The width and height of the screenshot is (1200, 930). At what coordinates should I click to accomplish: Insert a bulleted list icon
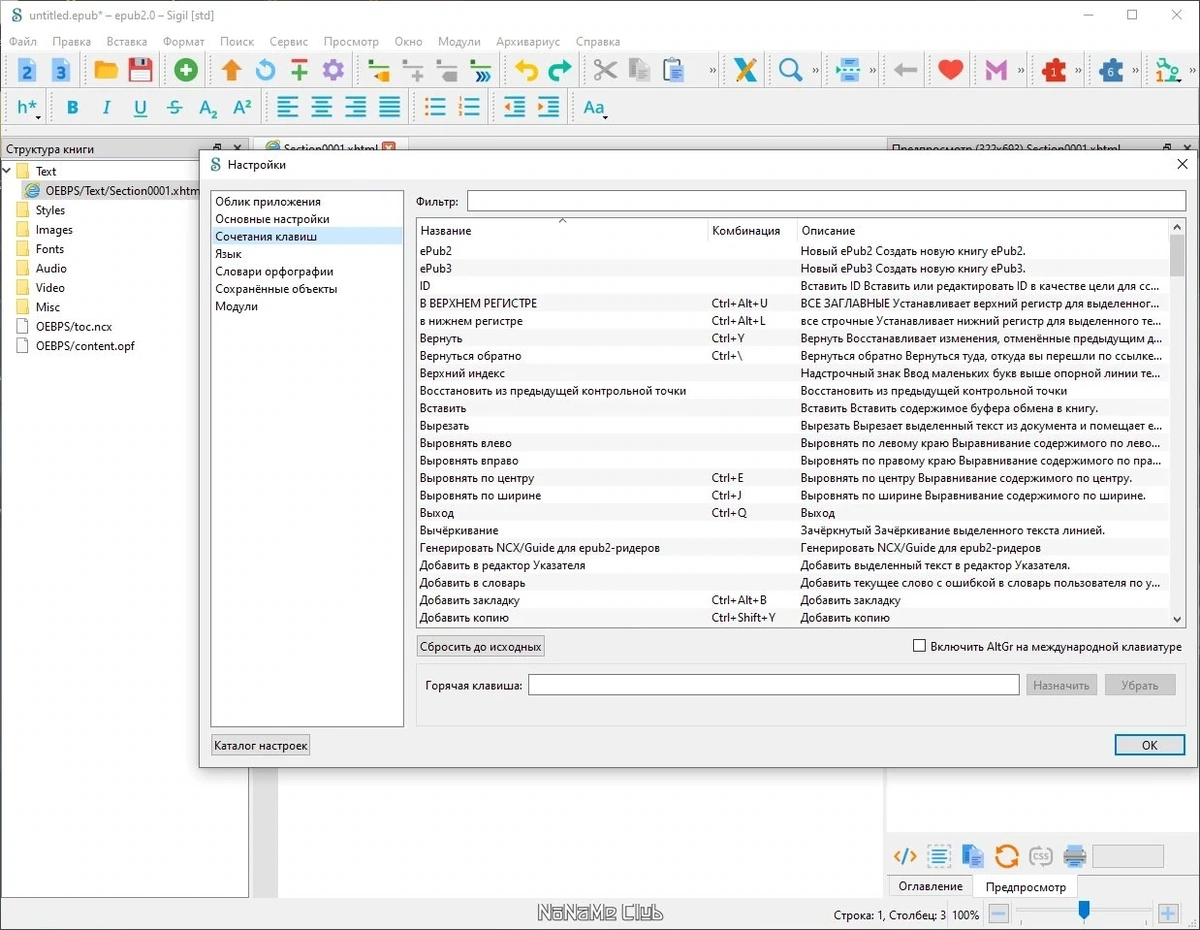(435, 108)
